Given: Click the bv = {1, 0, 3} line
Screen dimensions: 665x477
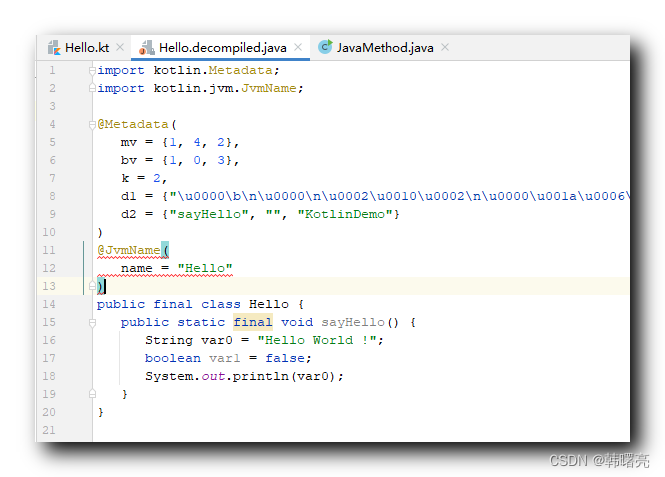Looking at the screenshot, I should point(180,160).
